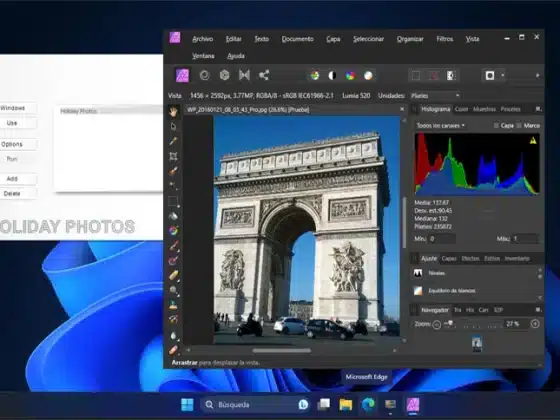Open the Navegador panel options menu

click(538, 310)
